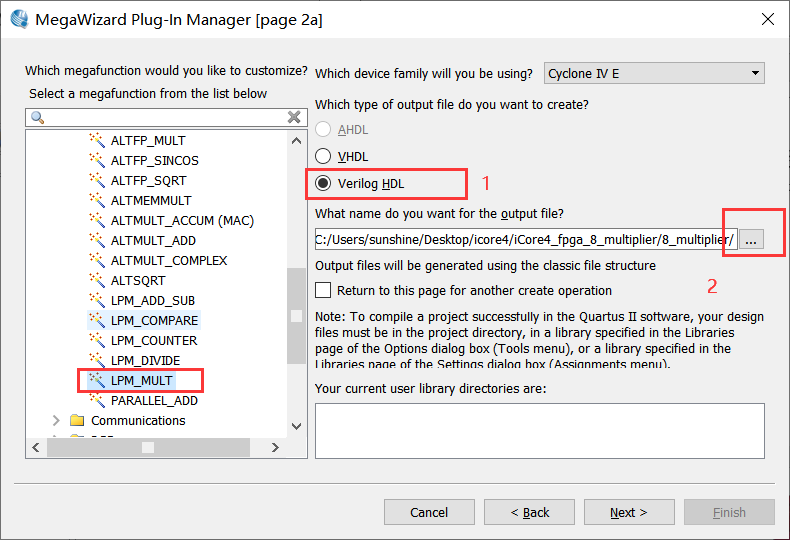The width and height of the screenshot is (790, 540).
Task: Click the Next button
Action: 629,512
